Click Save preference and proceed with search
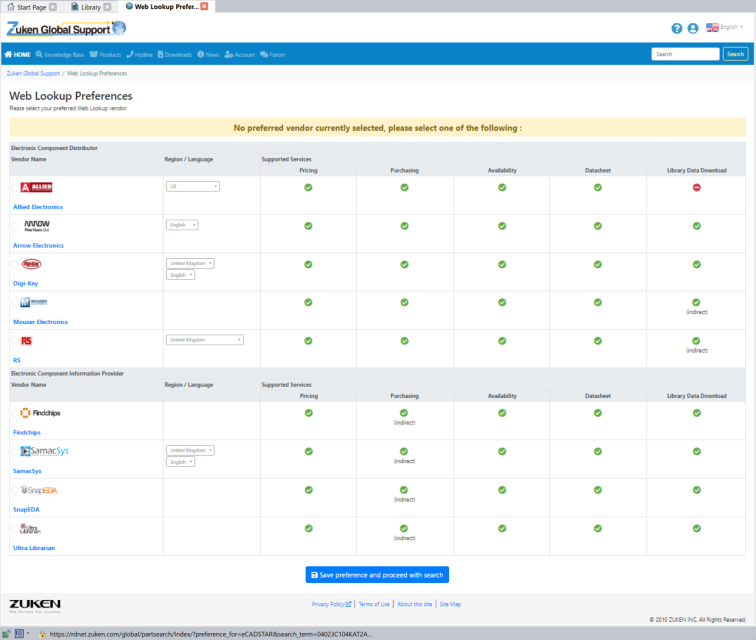756x640 pixels. pos(377,575)
